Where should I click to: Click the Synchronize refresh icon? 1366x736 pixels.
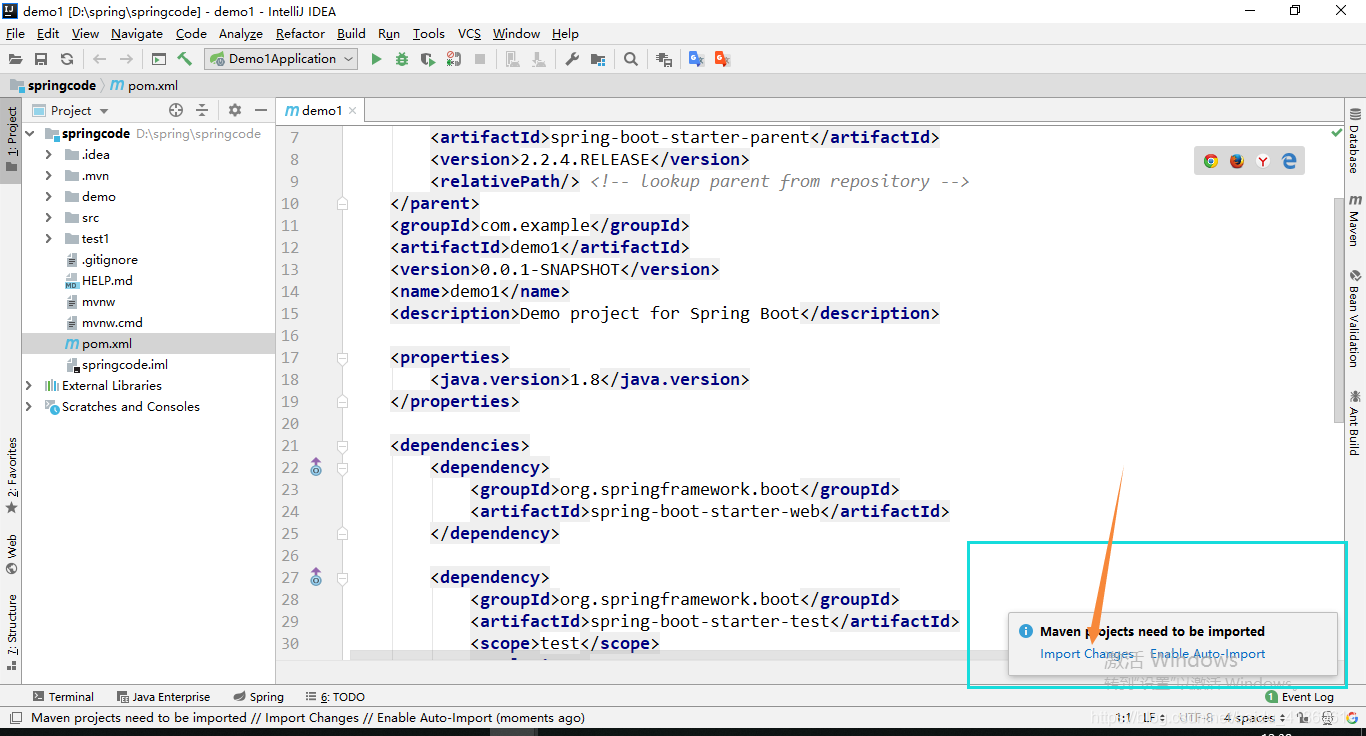tap(67, 59)
